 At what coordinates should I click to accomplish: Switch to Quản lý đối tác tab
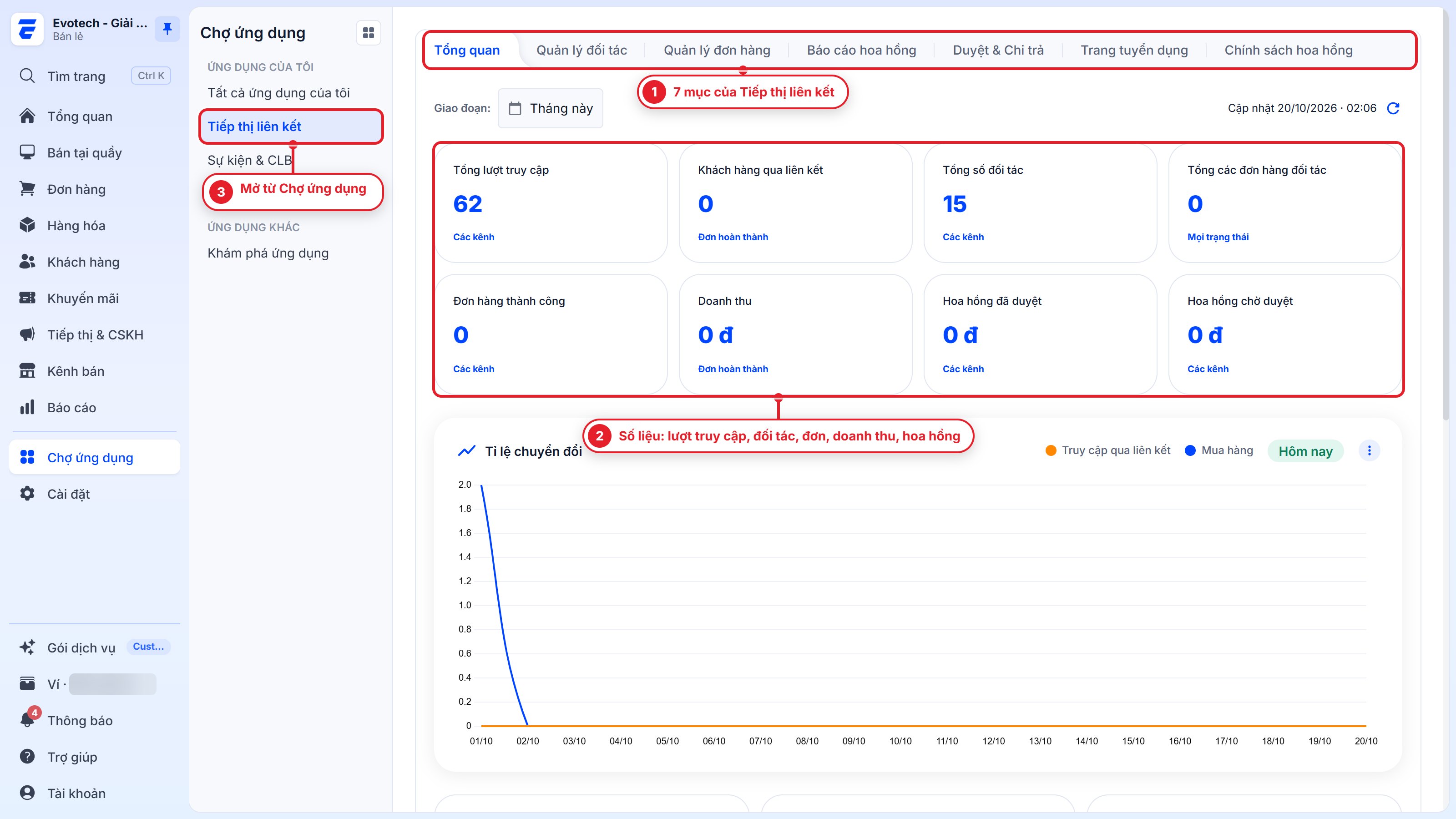coord(581,51)
